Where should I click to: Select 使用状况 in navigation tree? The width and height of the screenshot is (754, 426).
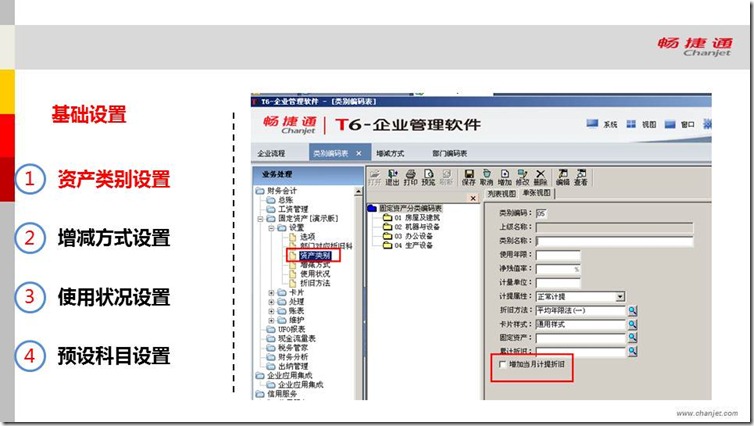click(315, 274)
